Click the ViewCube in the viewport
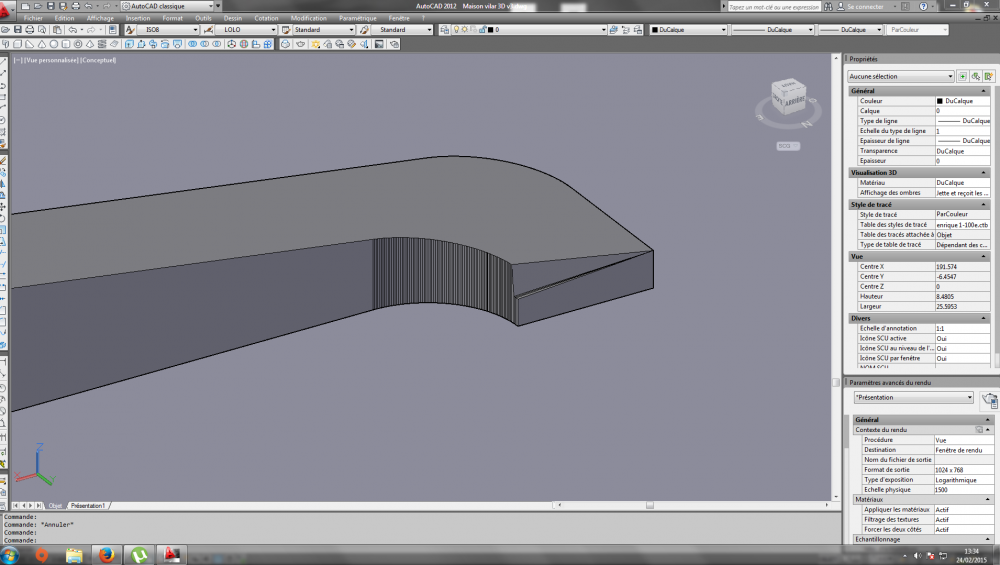Screen dimensions: 1000x565 [x=789, y=96]
